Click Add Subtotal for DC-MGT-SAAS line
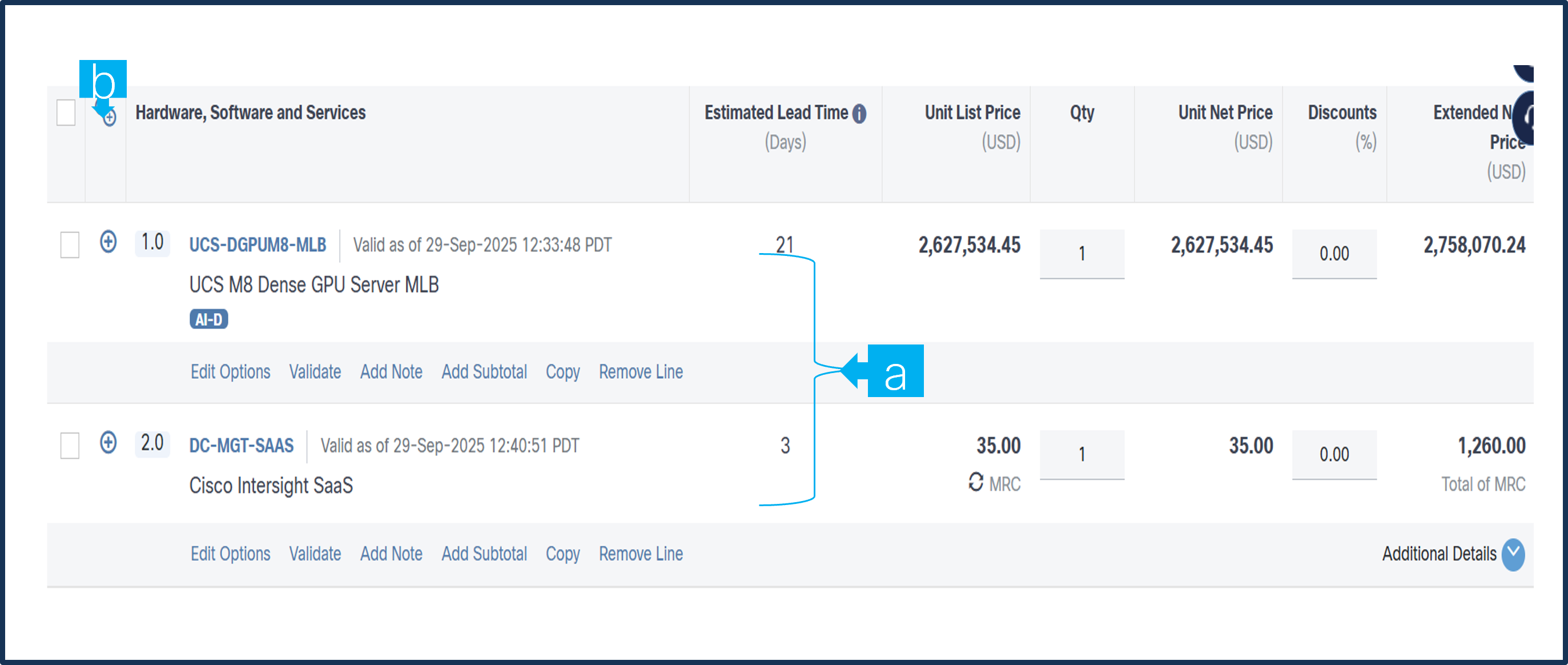The image size is (1568, 665). (484, 554)
